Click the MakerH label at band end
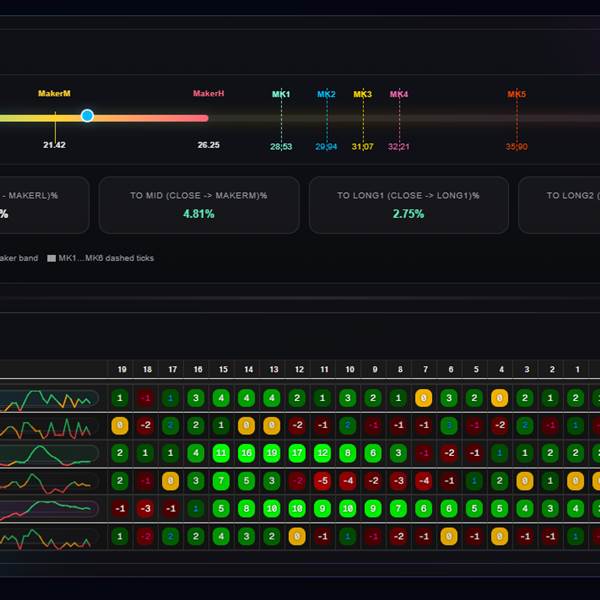Screen dimensions: 600x600 coord(209,93)
